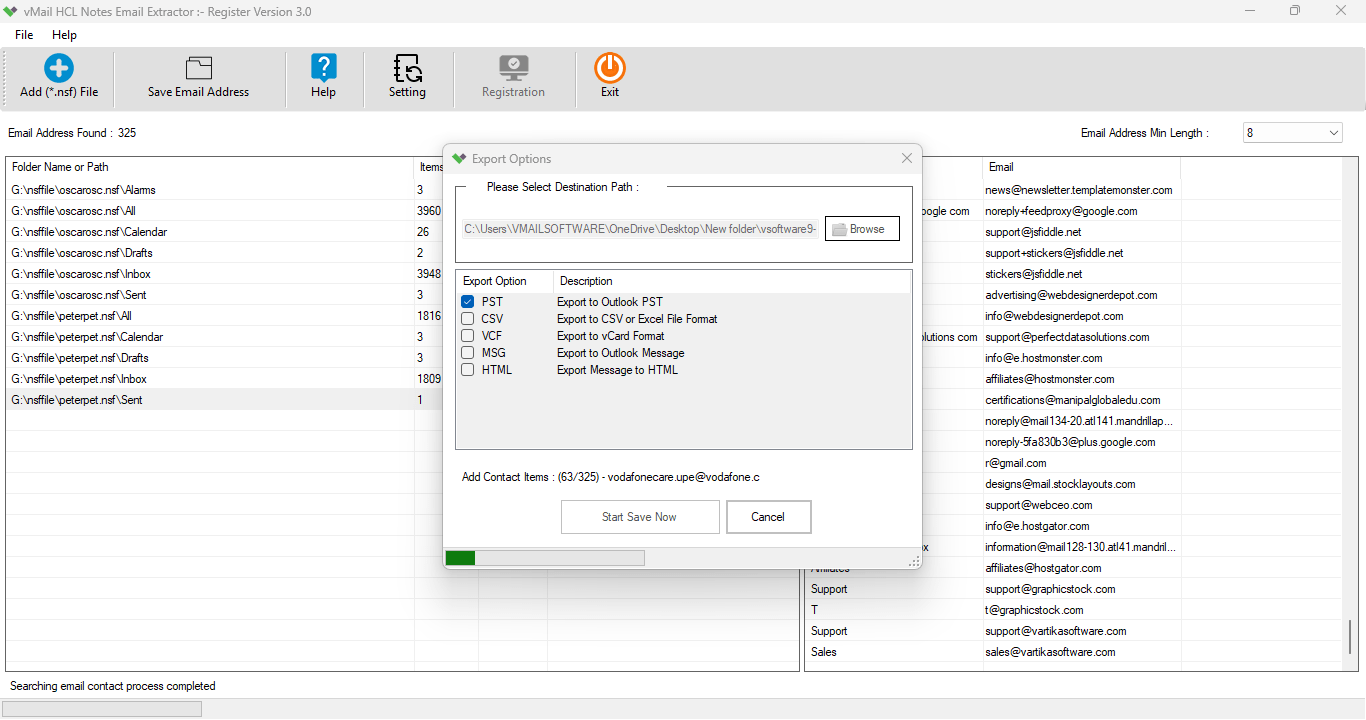1366x720 pixels.
Task: Open the Setting toolbar icon
Action: tap(407, 68)
